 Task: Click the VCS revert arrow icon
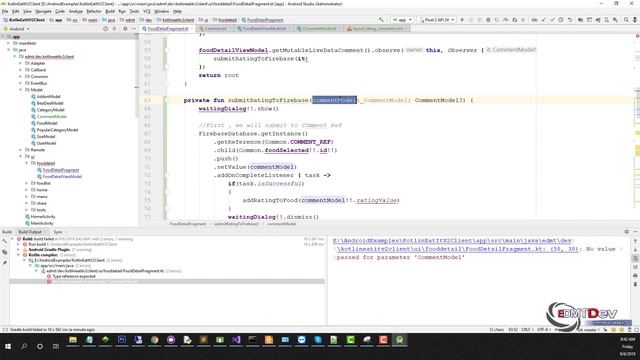coord(570,20)
